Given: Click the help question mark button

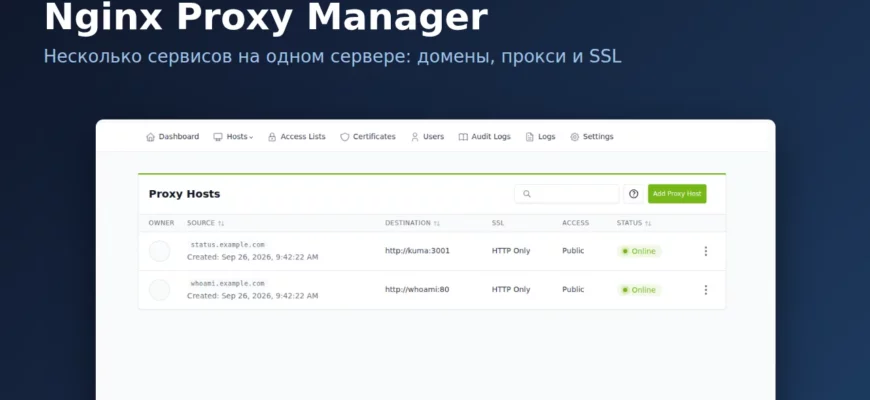Looking at the screenshot, I should [634, 194].
